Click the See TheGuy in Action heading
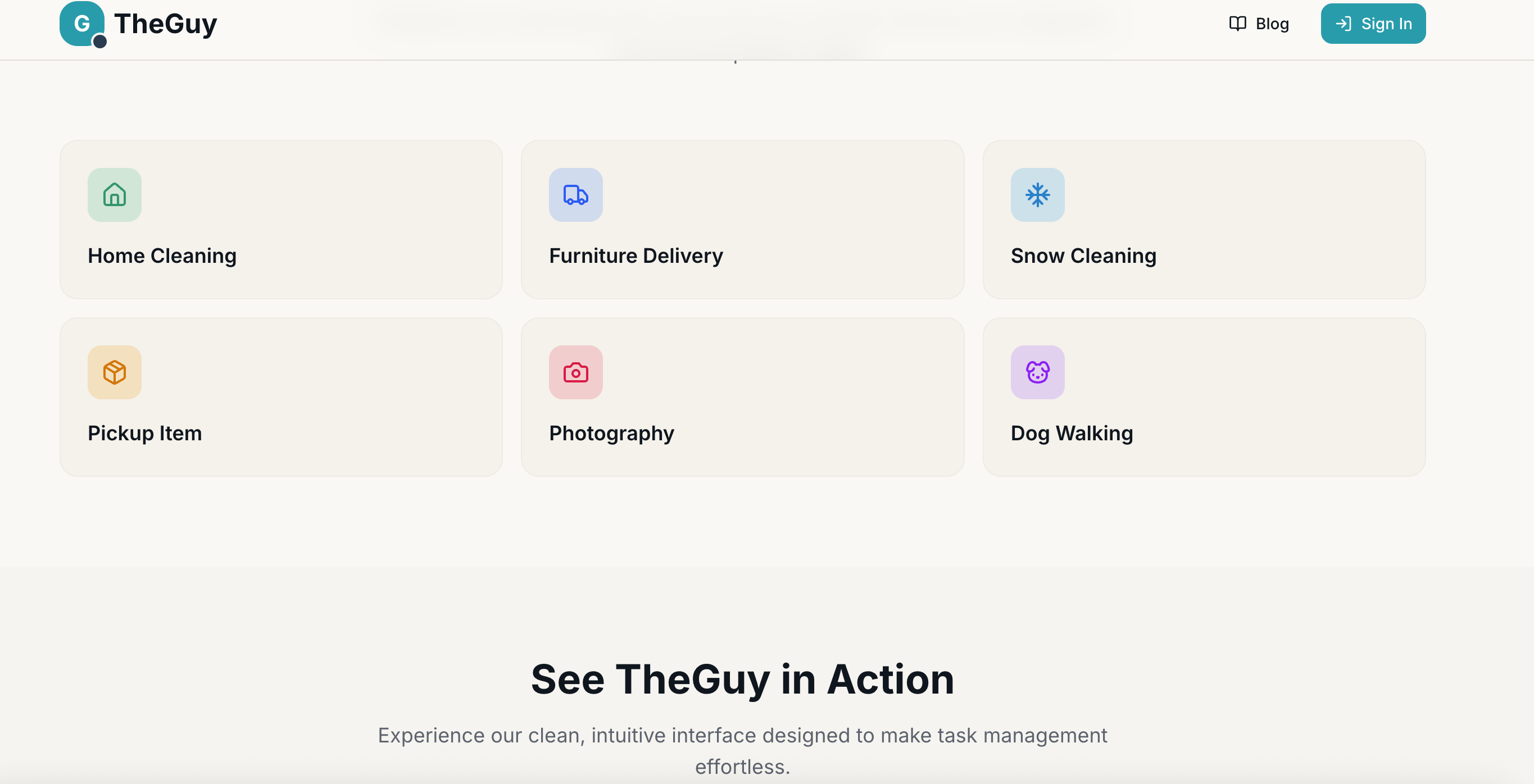Image resolution: width=1534 pixels, height=784 pixels. (x=742, y=680)
